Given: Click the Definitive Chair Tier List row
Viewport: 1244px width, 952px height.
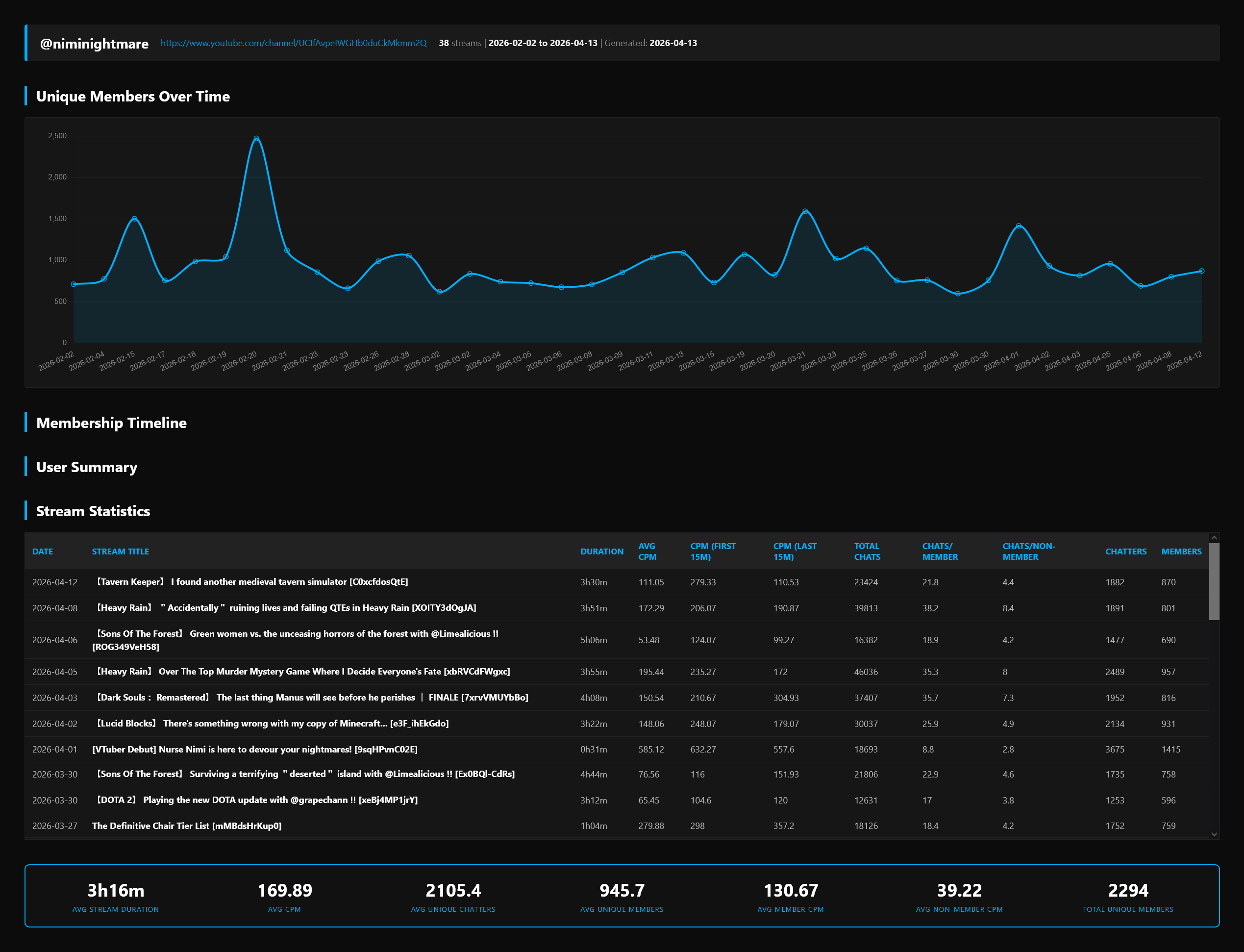Looking at the screenshot, I should coord(186,826).
